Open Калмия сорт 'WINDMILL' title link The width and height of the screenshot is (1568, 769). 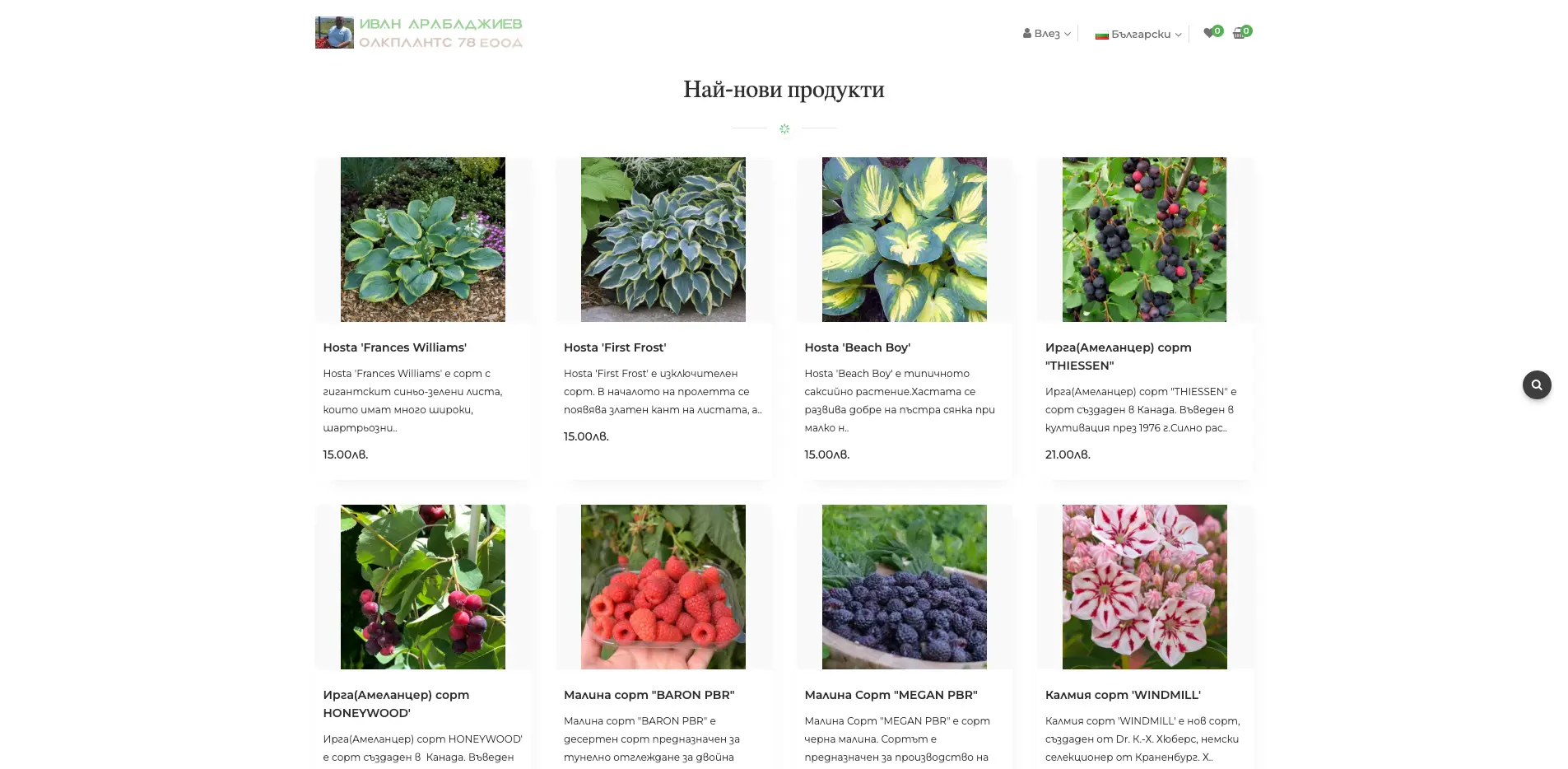click(1123, 695)
